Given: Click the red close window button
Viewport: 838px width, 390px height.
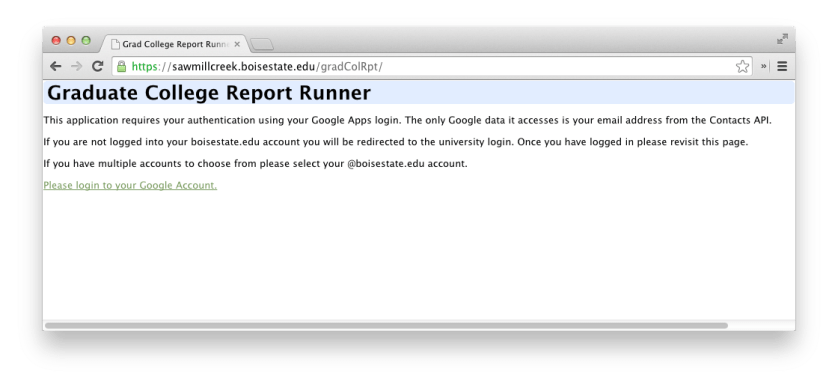Looking at the screenshot, I should point(56,41).
